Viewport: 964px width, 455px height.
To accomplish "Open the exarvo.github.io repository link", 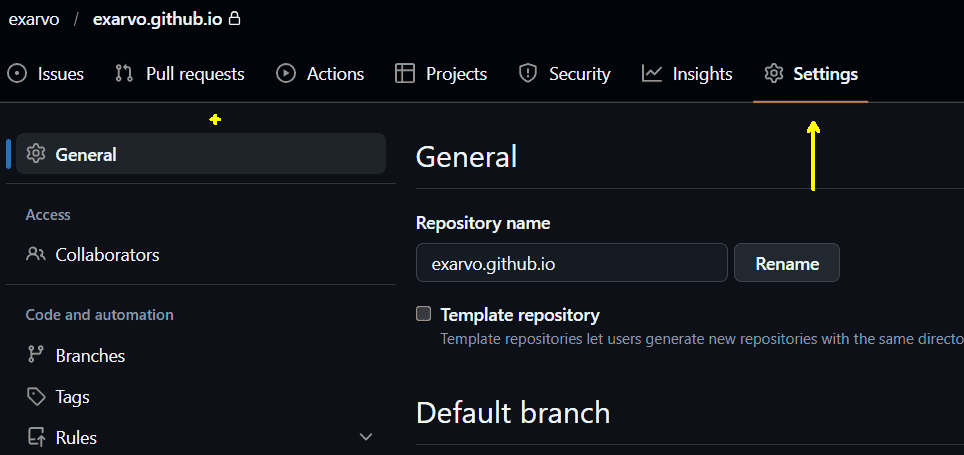I will [158, 19].
